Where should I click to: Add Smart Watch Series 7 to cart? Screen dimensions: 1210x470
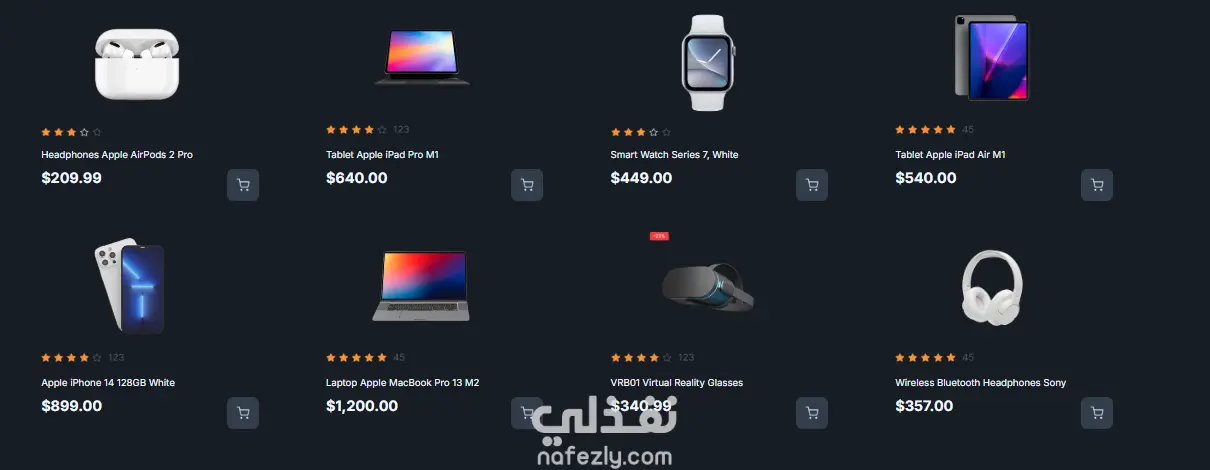pyautogui.click(x=812, y=185)
